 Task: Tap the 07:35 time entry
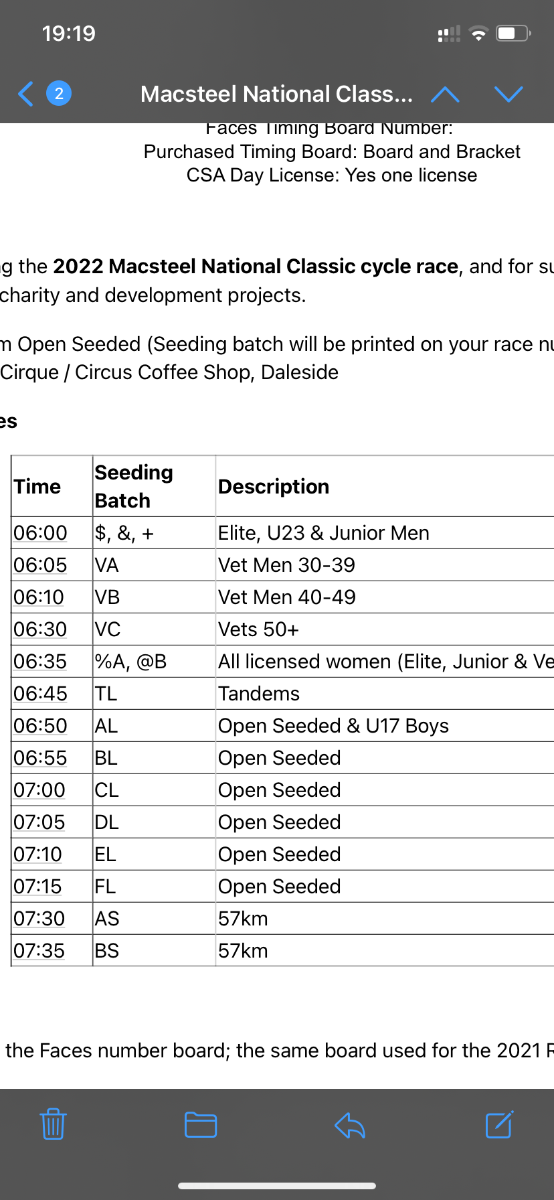(40, 950)
